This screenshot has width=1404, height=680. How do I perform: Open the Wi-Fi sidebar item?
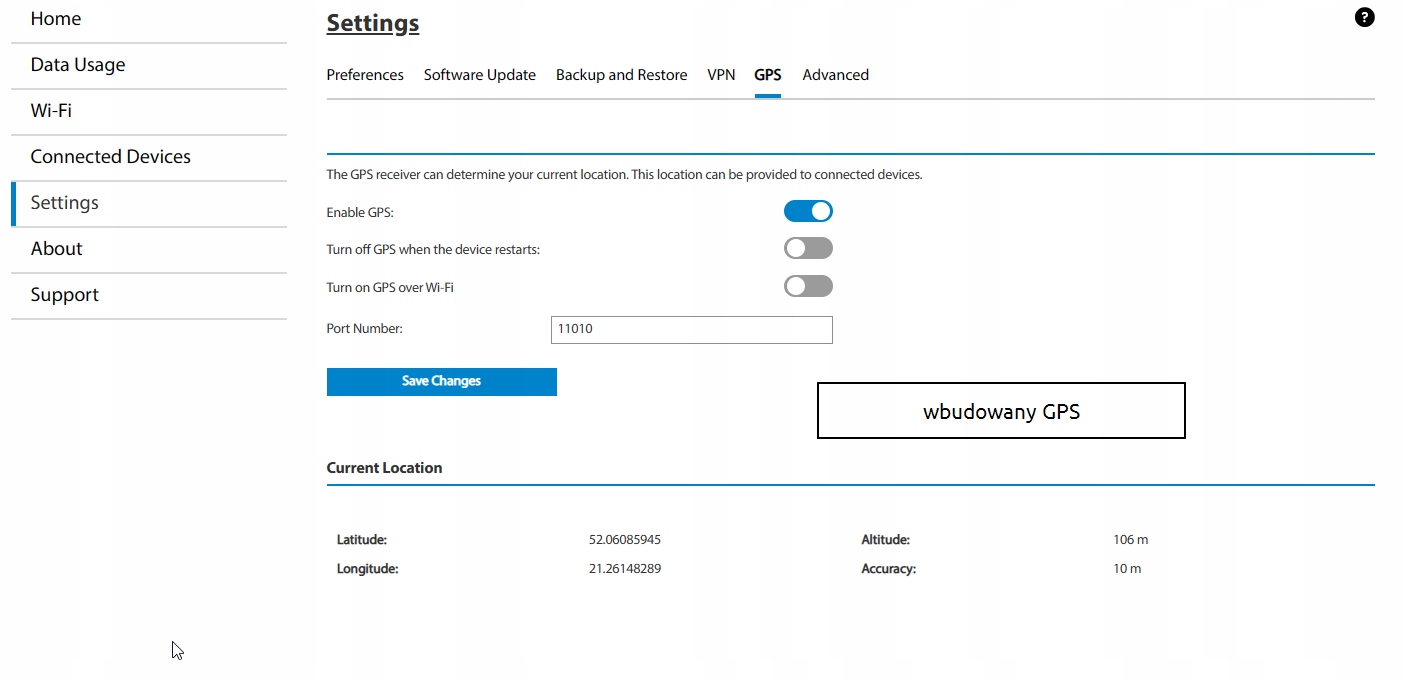pyautogui.click(x=51, y=111)
